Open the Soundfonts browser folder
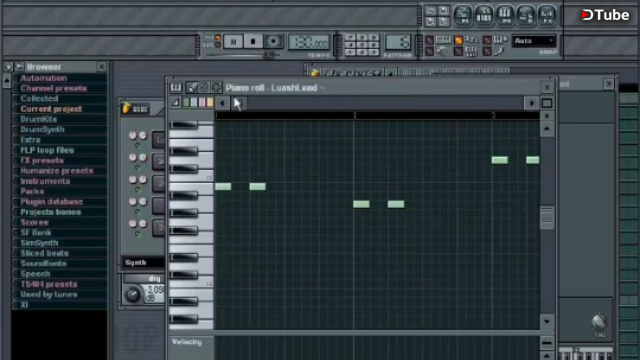Screen dimensions: 640x360 click(43, 263)
